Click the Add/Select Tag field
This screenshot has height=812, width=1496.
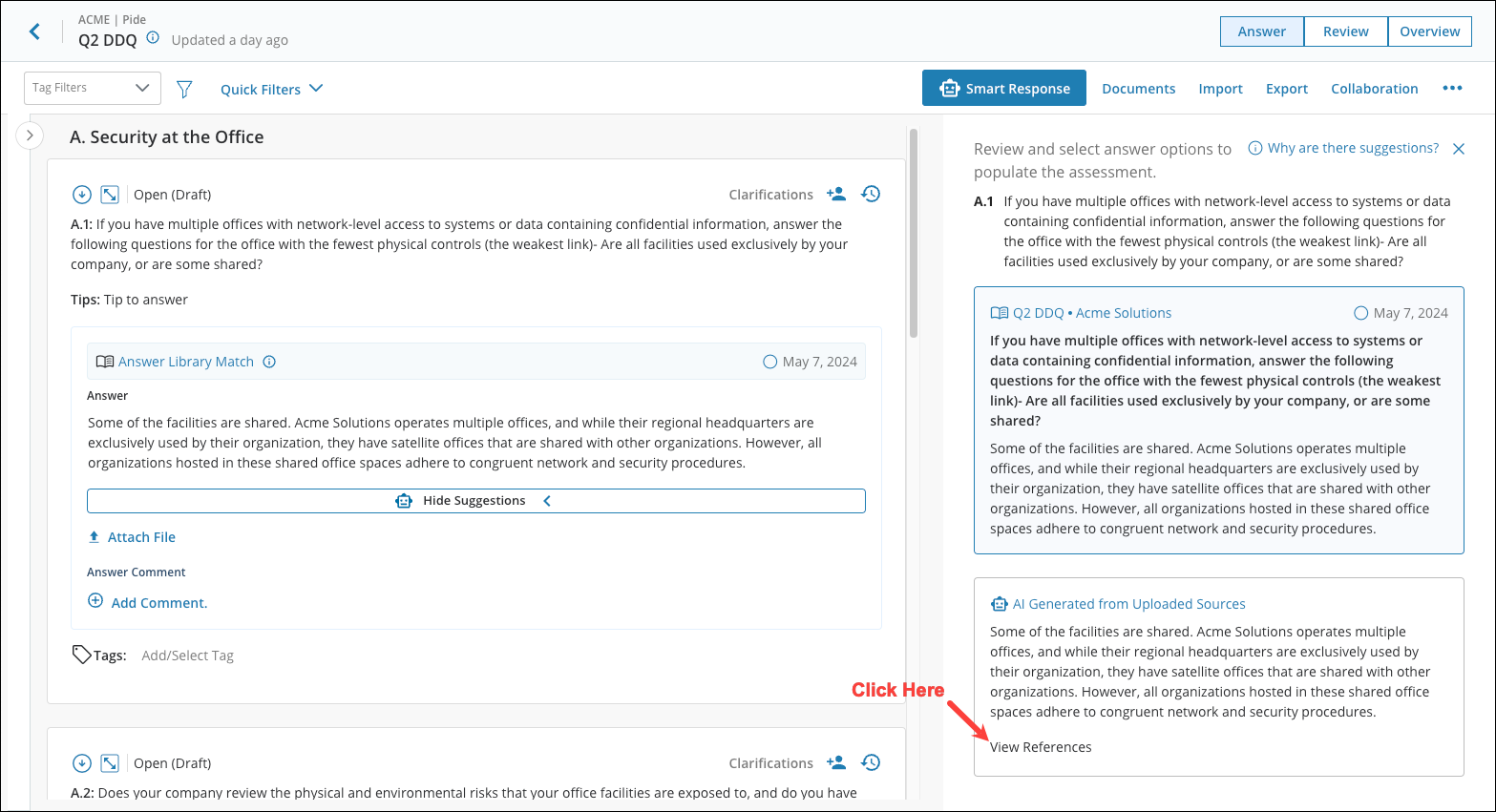click(187, 656)
